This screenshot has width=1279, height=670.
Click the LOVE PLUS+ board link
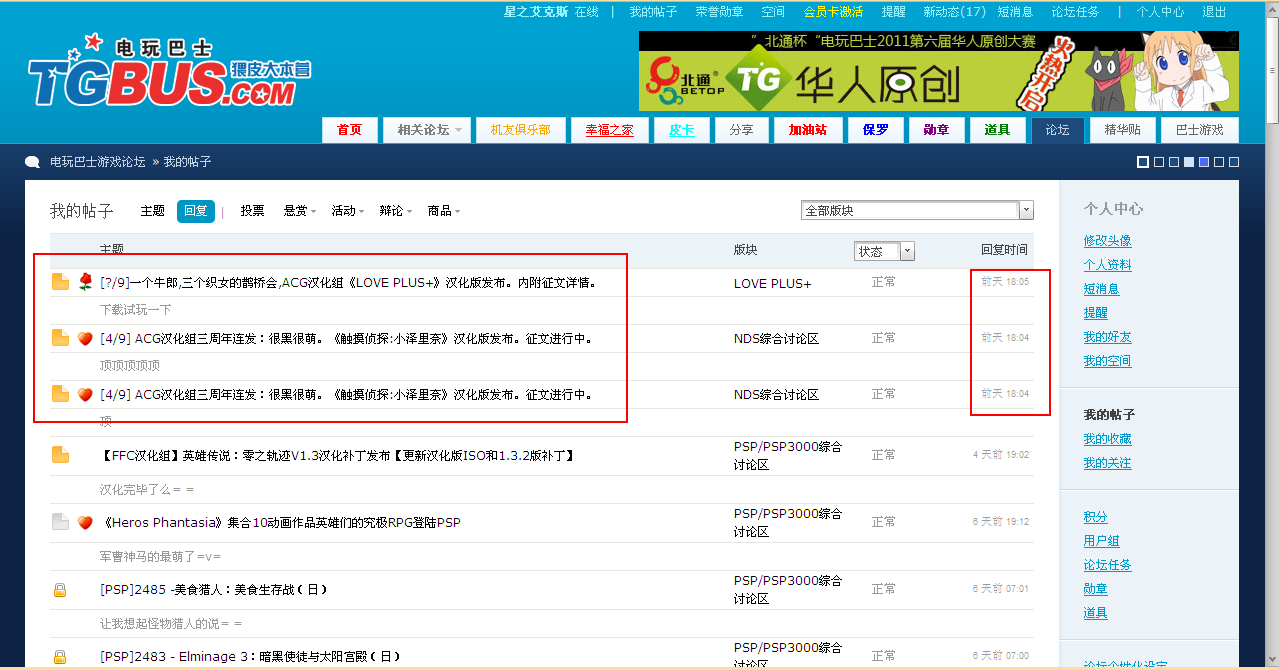click(x=773, y=284)
